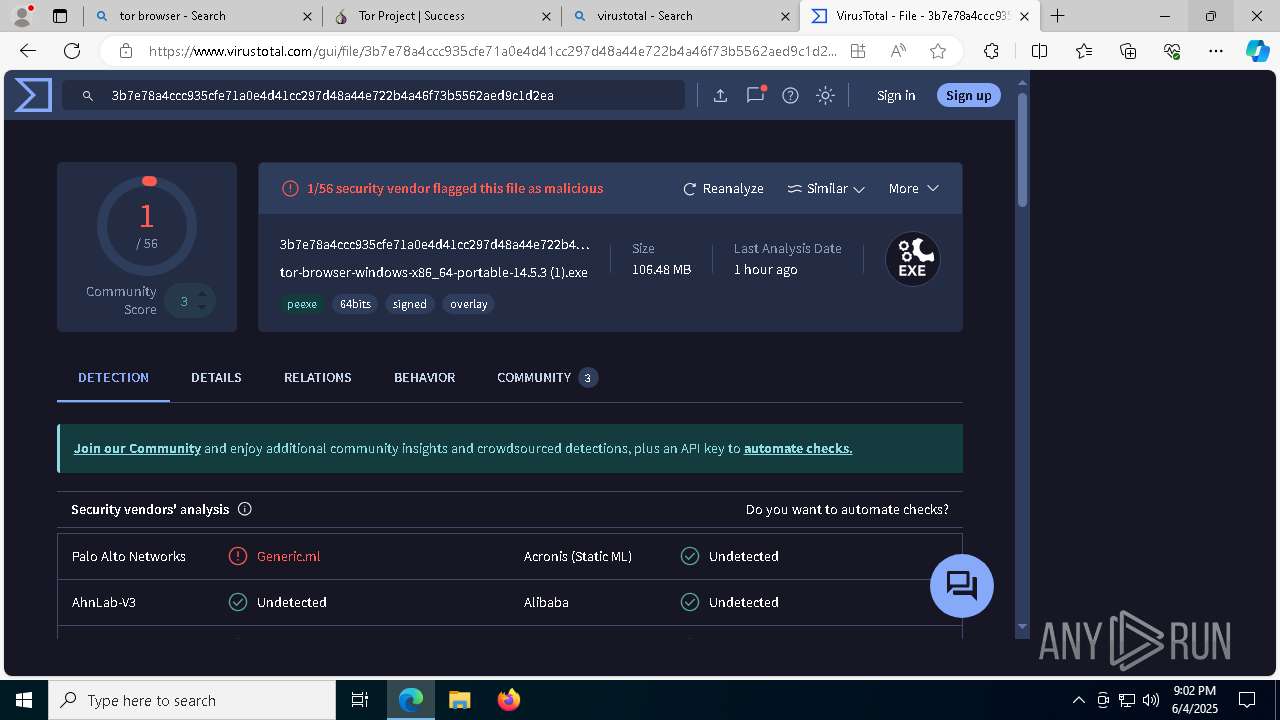Expand the More dropdown

tap(914, 188)
